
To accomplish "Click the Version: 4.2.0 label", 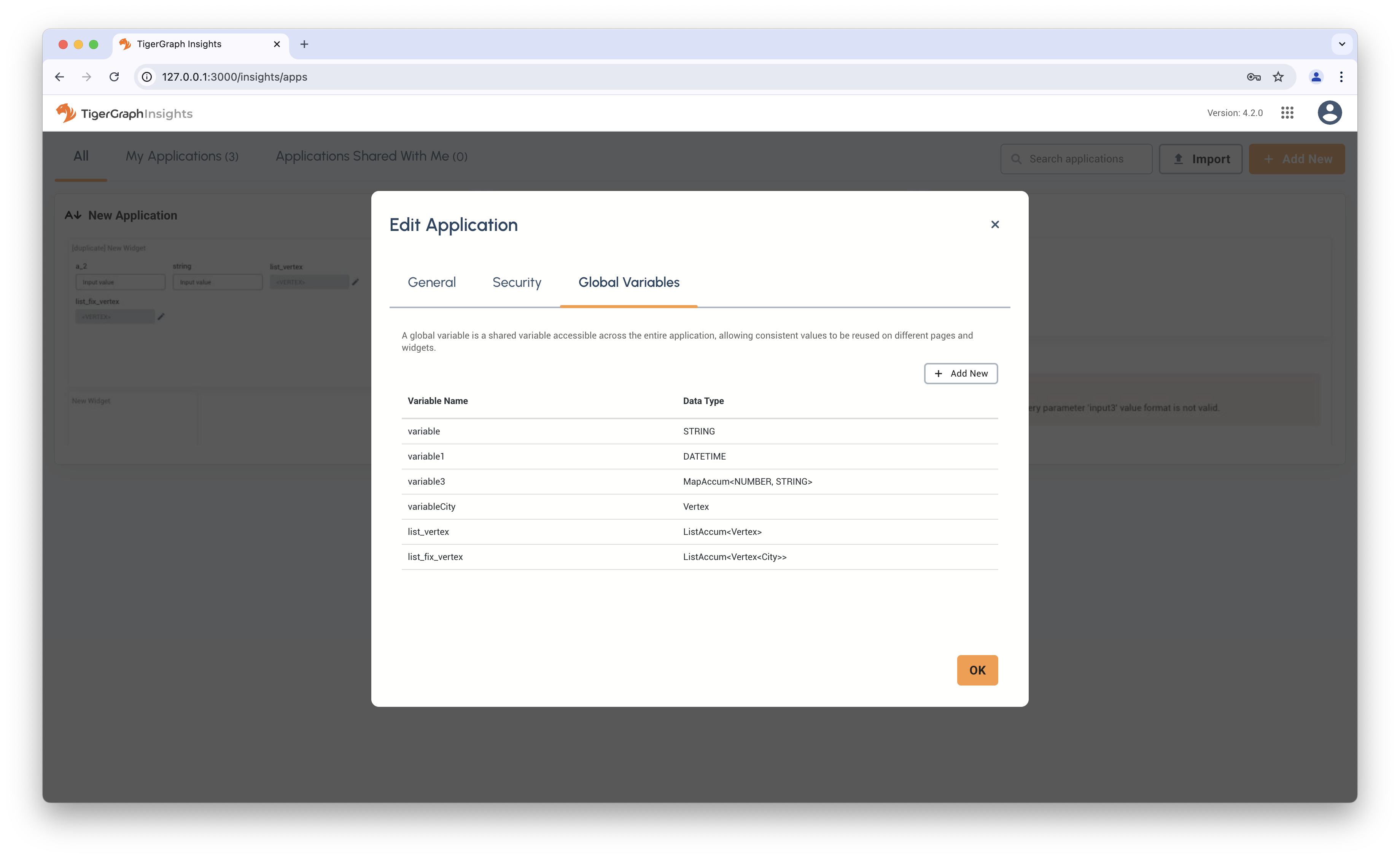I will coord(1235,113).
